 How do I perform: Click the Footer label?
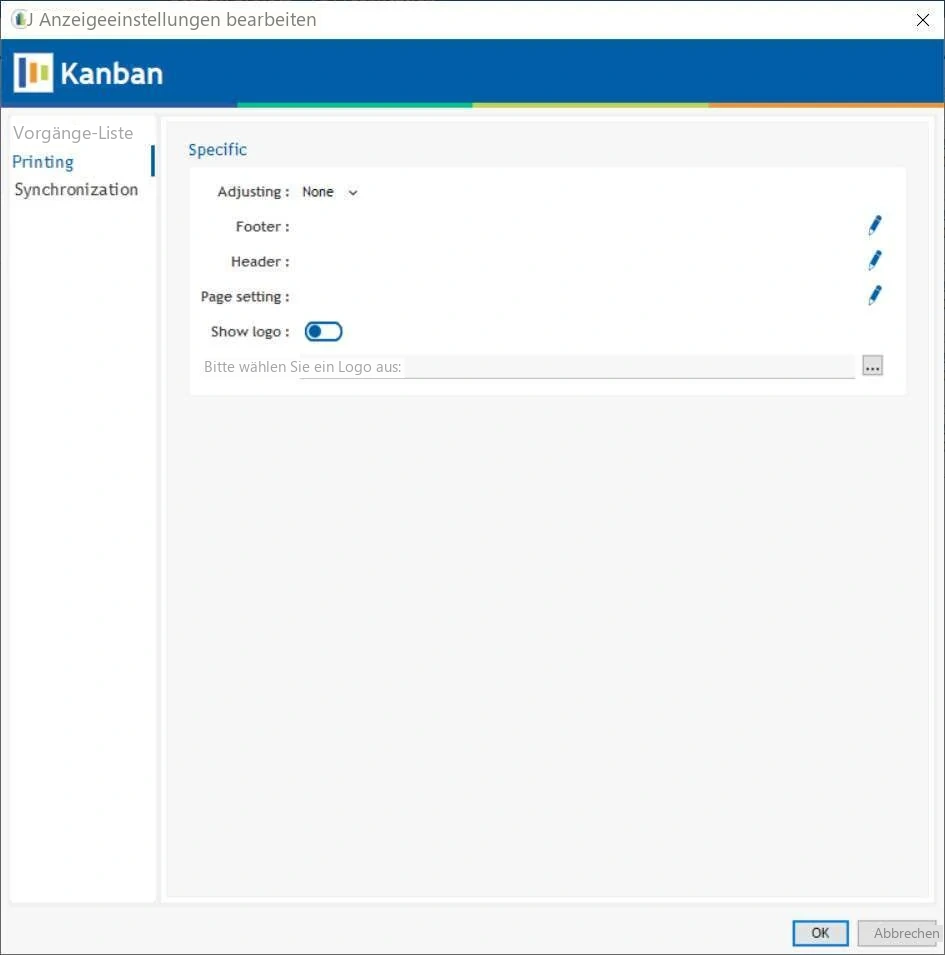[x=262, y=227]
